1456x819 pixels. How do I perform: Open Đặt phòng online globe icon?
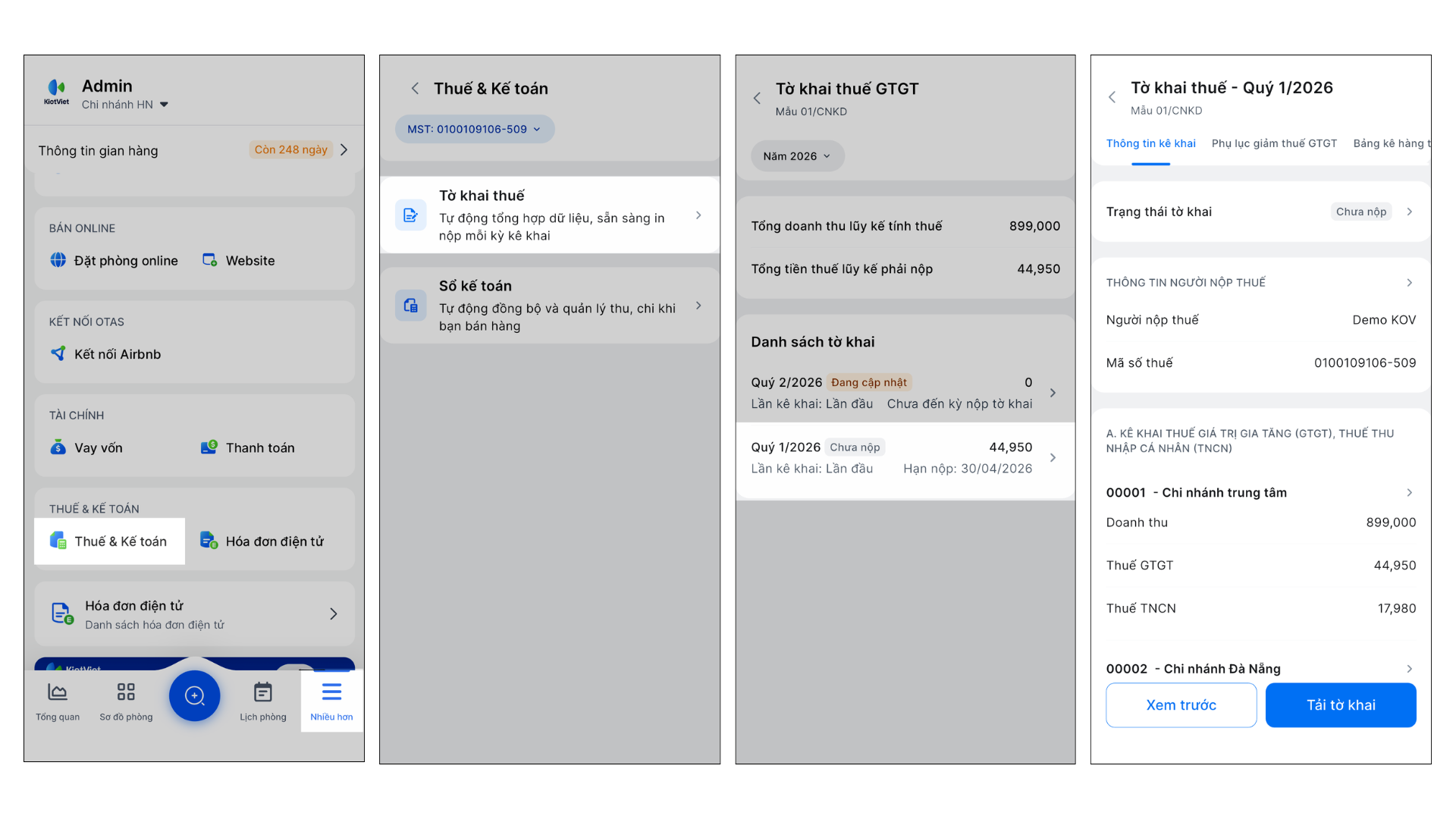58,260
